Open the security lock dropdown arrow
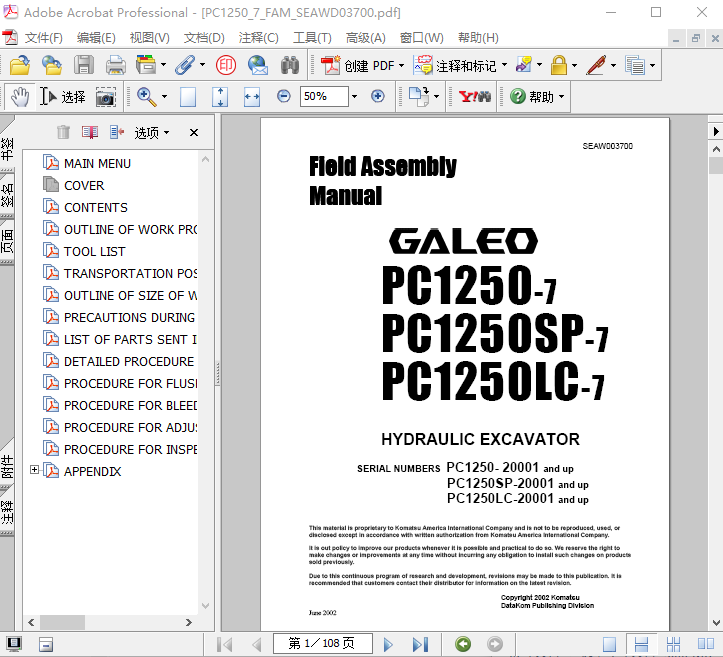Screen dimensions: 723x657 (x=575, y=65)
